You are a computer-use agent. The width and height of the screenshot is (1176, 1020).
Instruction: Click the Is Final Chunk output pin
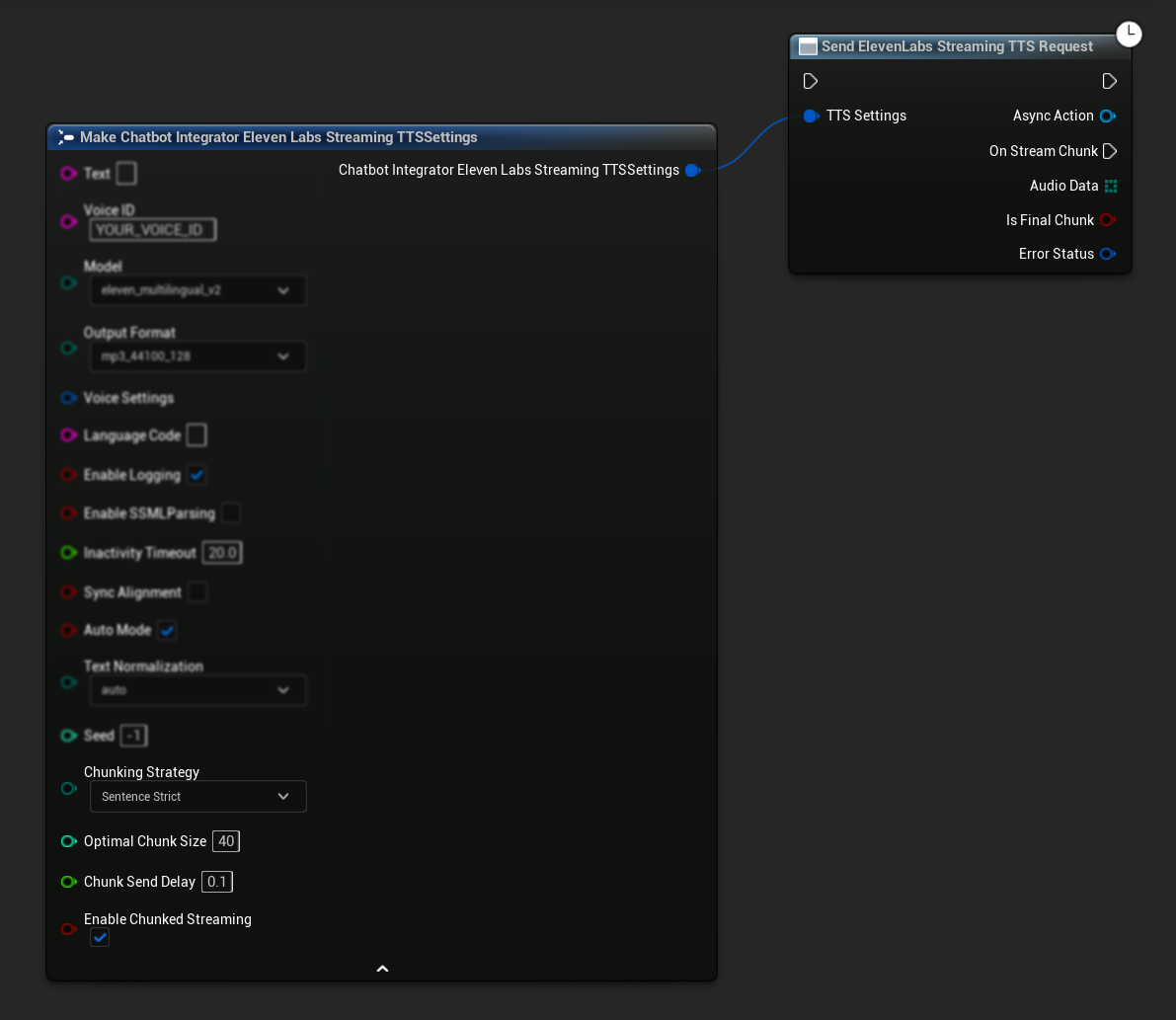click(x=1110, y=220)
